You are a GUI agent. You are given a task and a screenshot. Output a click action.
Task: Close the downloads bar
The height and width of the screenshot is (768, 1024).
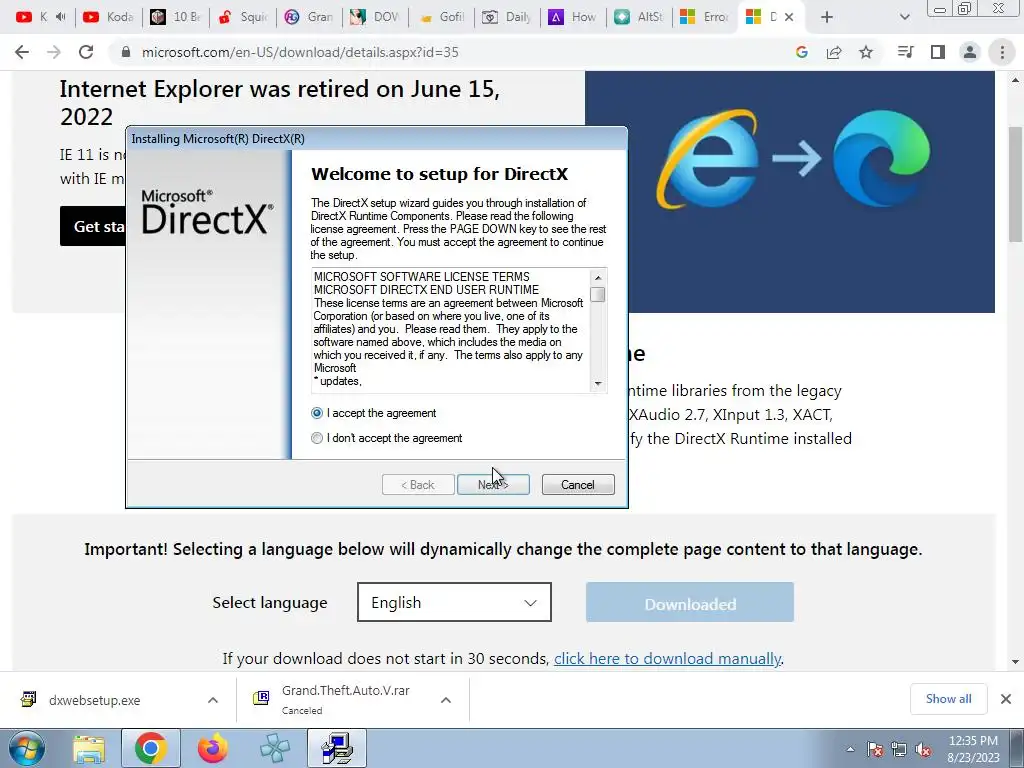click(1006, 699)
